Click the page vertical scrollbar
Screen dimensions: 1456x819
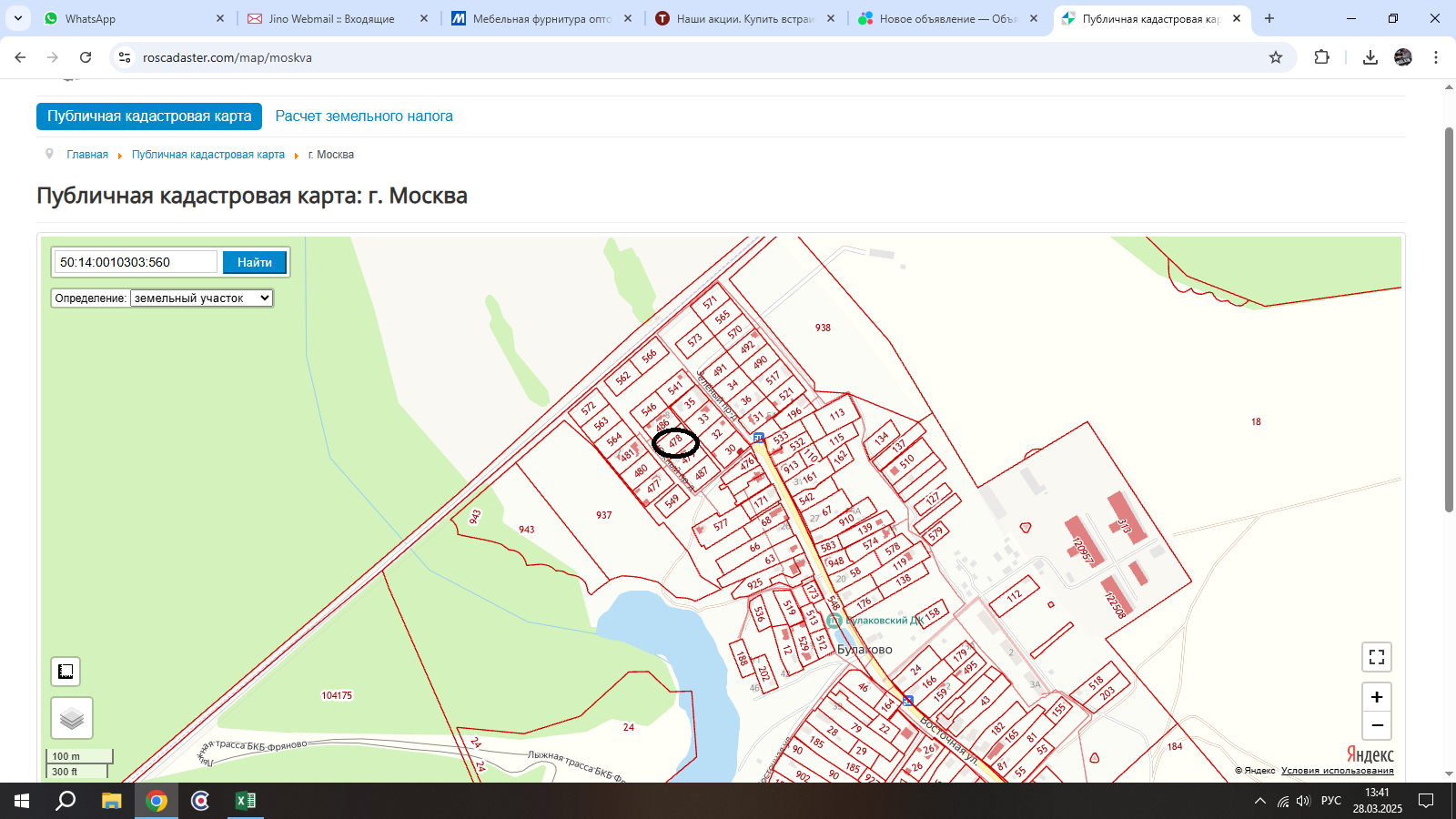point(1449,318)
